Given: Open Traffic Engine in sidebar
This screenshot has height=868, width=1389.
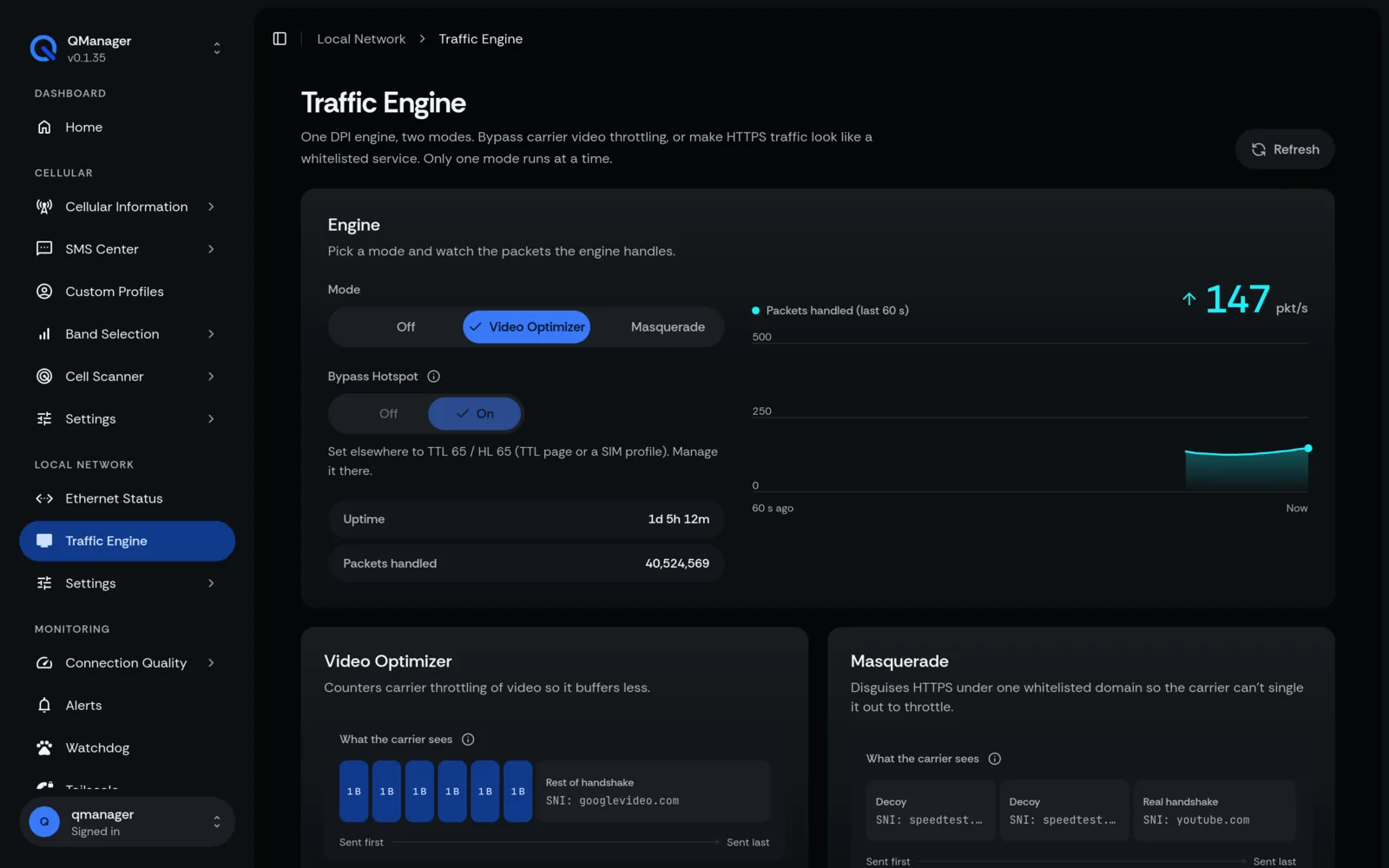Looking at the screenshot, I should point(127,542).
